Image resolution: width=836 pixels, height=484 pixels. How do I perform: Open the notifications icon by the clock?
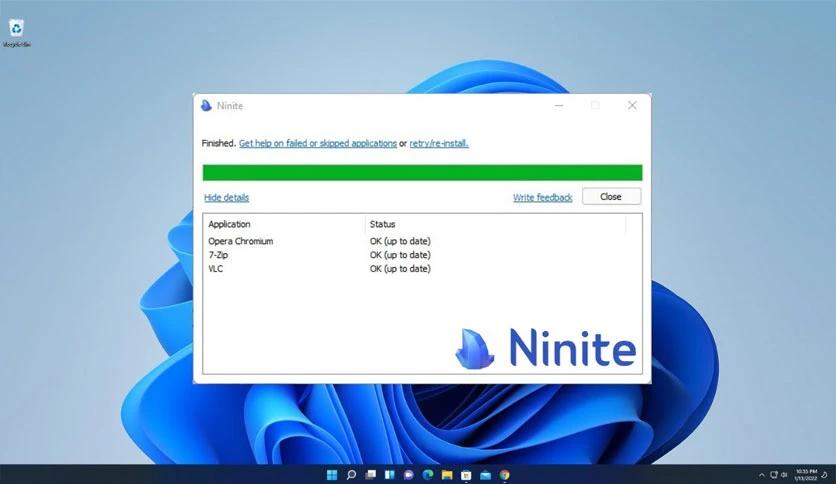(825, 475)
